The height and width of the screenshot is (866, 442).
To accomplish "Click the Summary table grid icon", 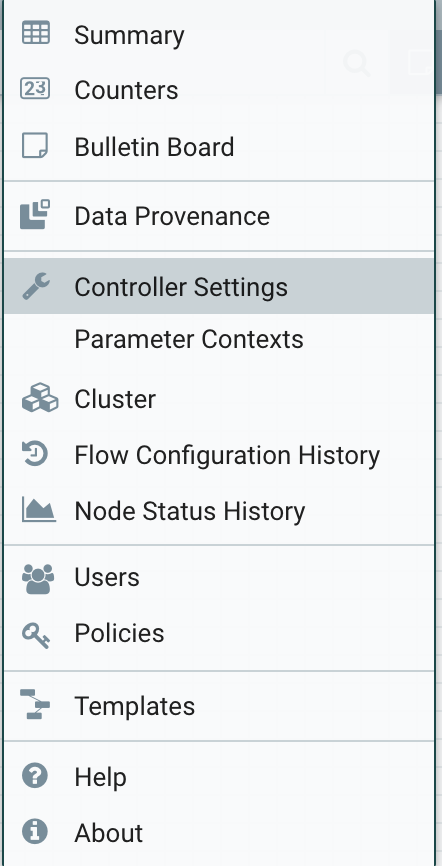I will [x=35, y=33].
